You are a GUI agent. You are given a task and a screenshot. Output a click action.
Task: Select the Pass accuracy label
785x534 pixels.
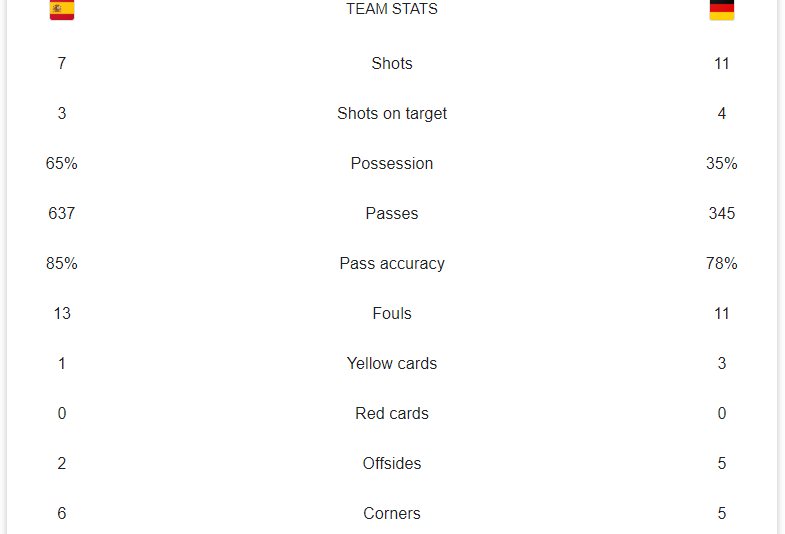(392, 264)
